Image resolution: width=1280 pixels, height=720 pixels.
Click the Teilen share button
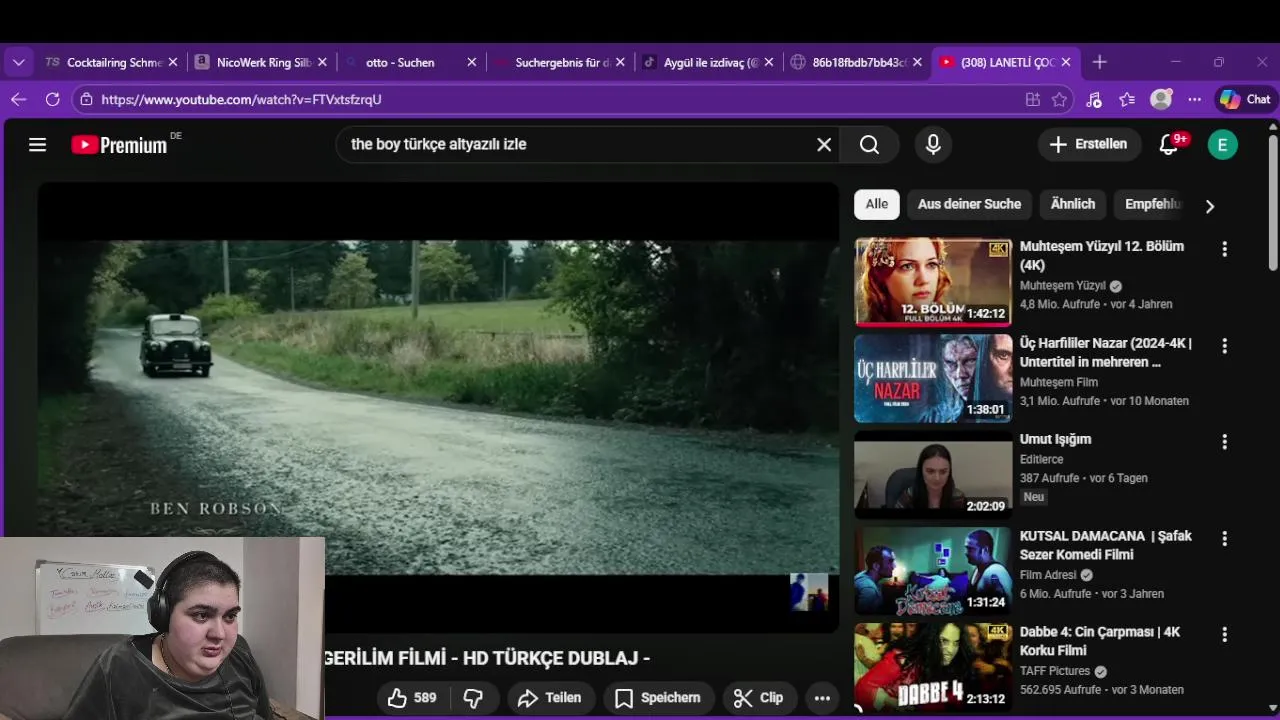(549, 698)
